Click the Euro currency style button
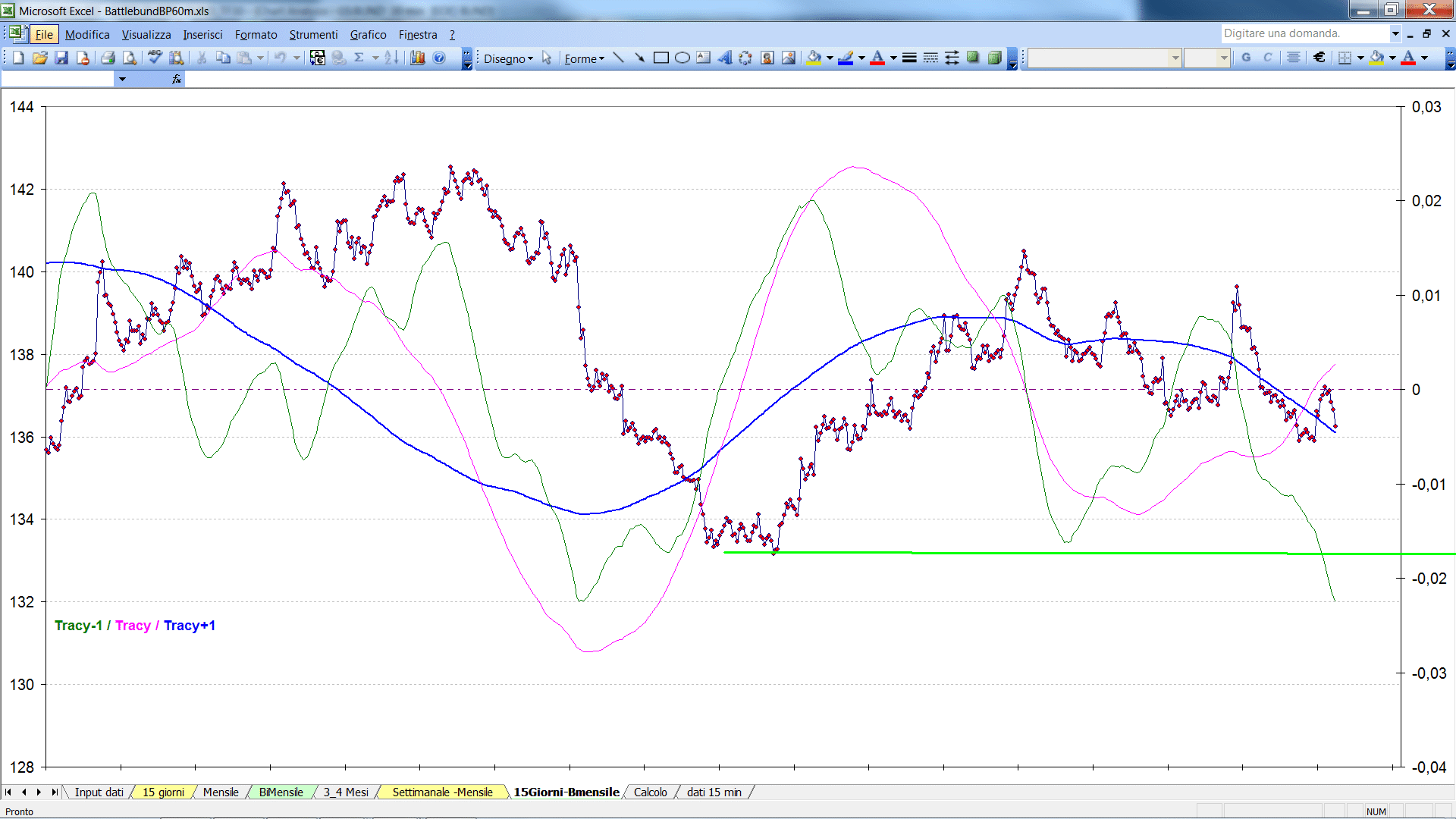 [1319, 58]
